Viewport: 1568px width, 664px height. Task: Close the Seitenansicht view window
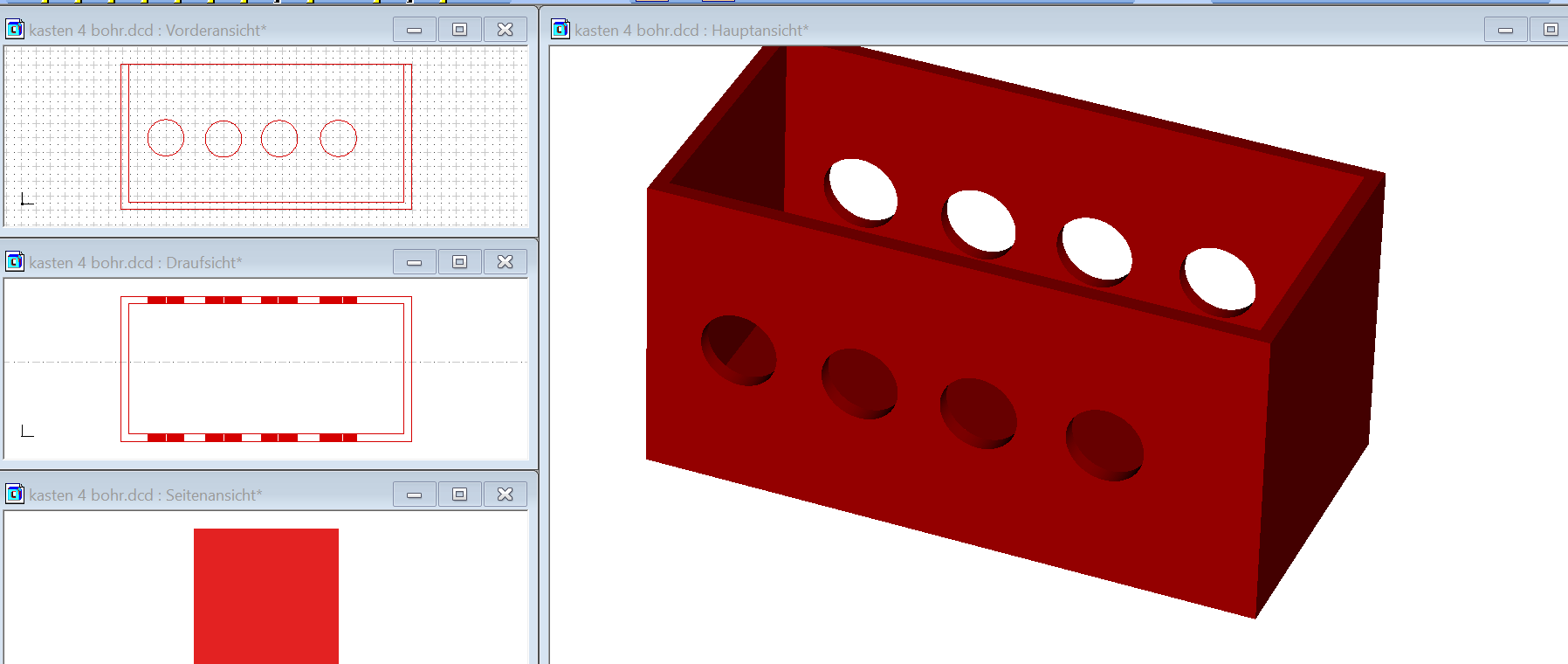(x=505, y=495)
